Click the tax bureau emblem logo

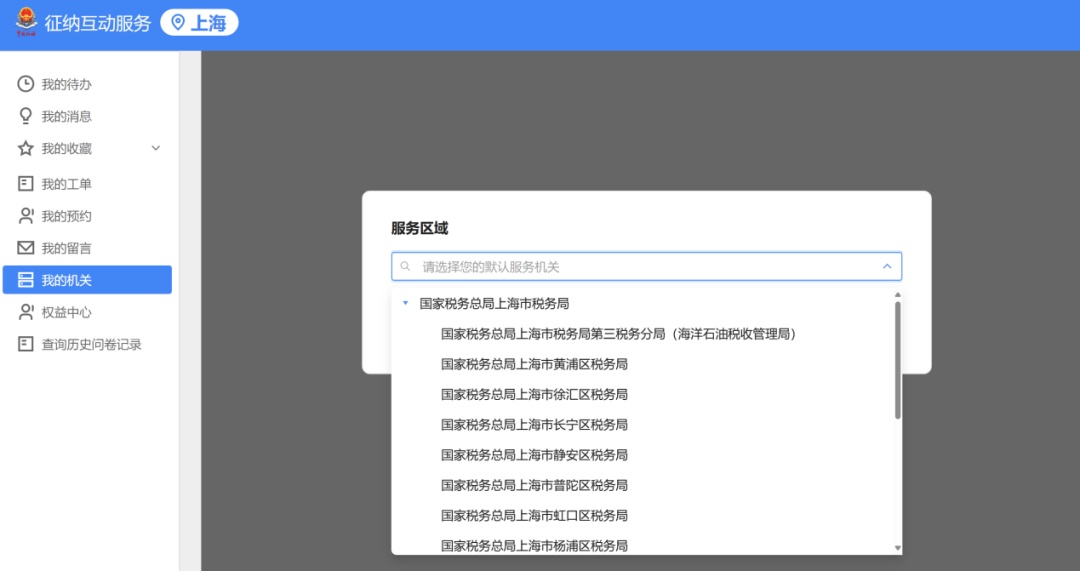click(23, 23)
